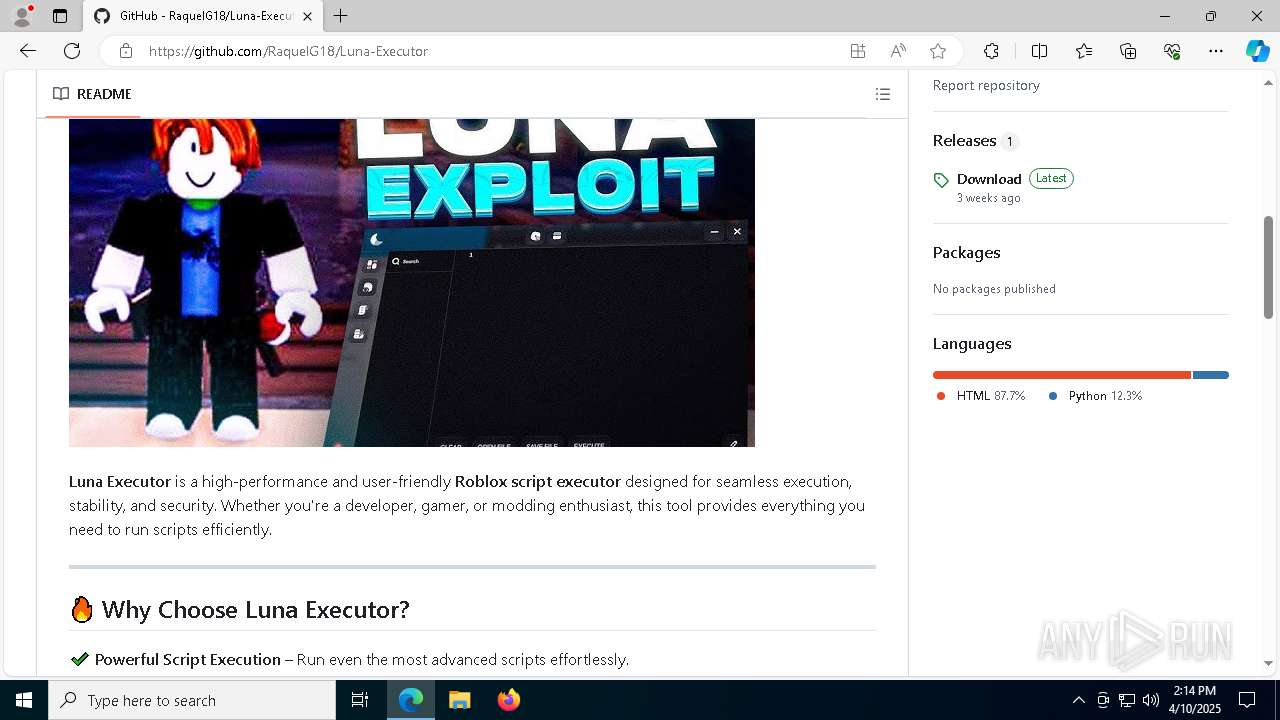1280x720 pixels.
Task: Open Task View on taskbar
Action: (x=360, y=700)
